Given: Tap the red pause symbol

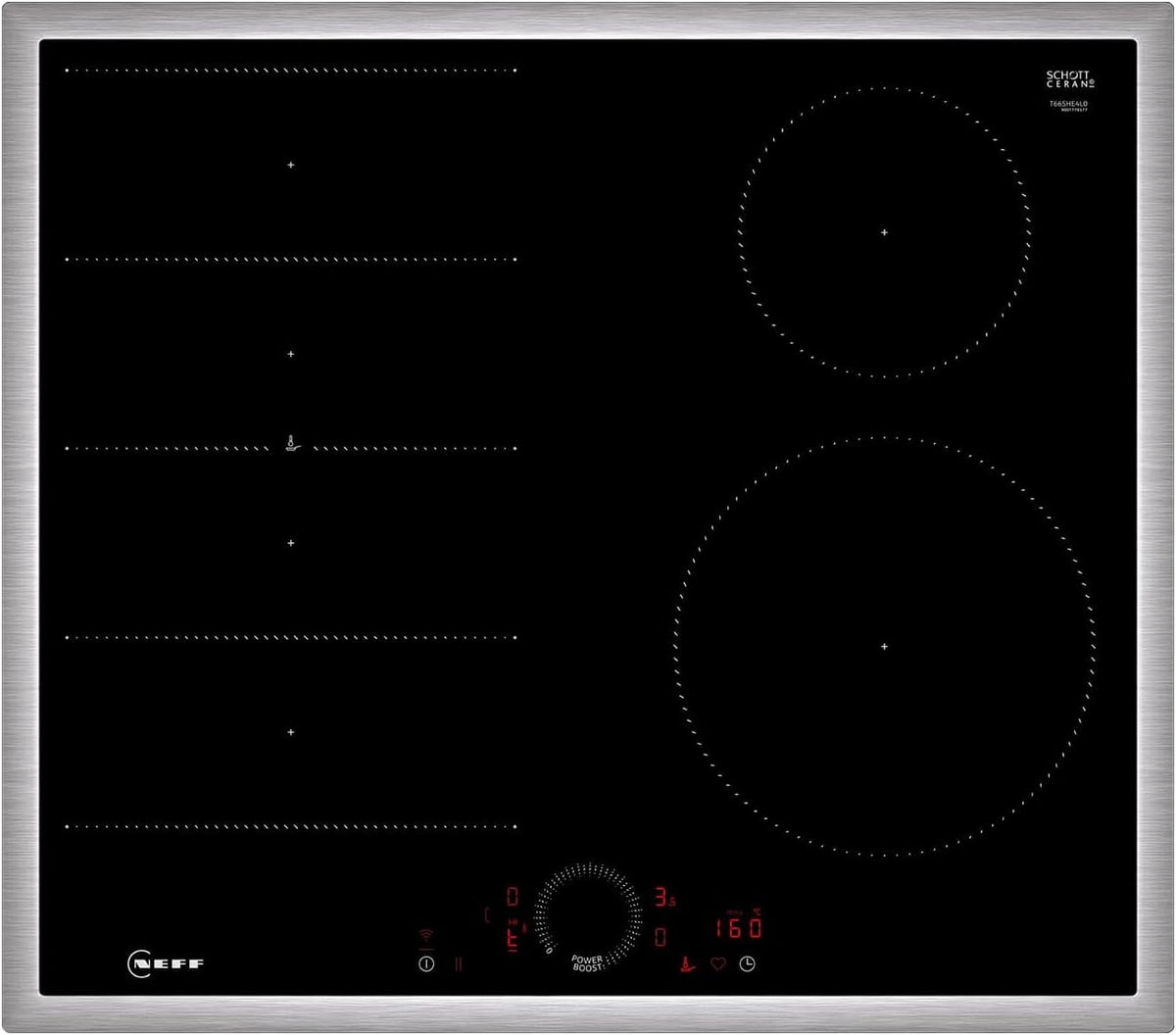Looking at the screenshot, I should click(x=458, y=963).
